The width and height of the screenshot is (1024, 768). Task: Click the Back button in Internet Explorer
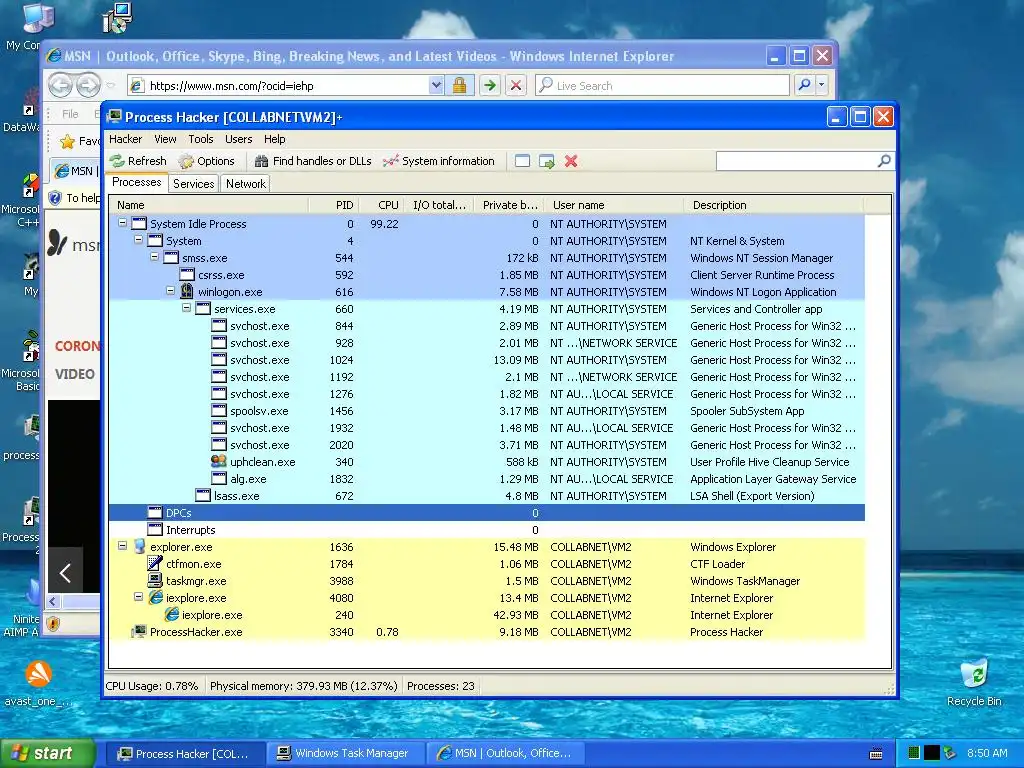pos(60,85)
